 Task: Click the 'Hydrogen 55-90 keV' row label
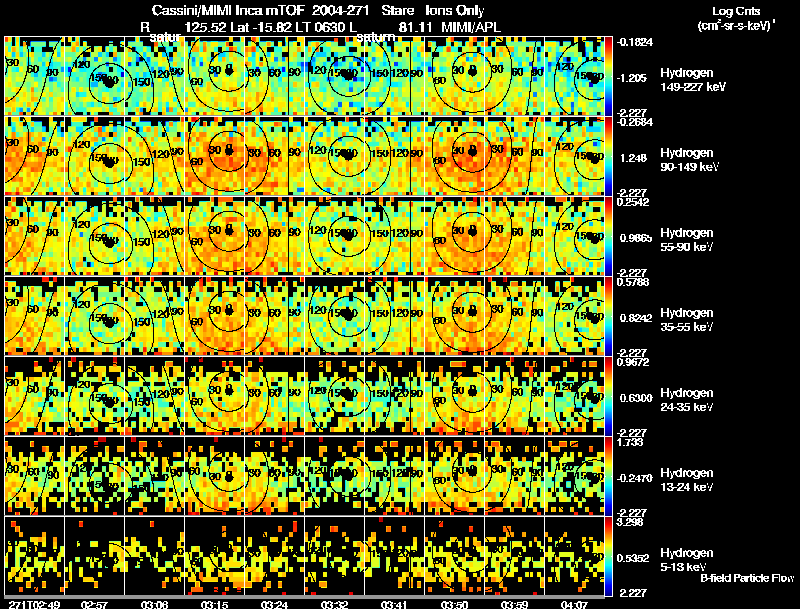(687, 240)
